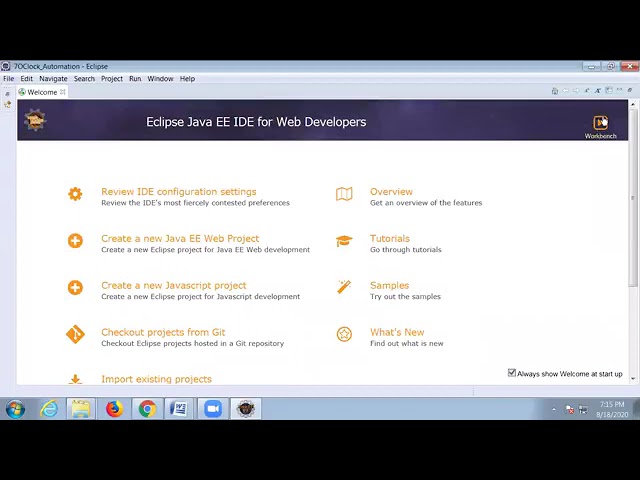This screenshot has height=480, width=640.
Task: Click Eclipse logo in welcome banner
Action: (35, 120)
